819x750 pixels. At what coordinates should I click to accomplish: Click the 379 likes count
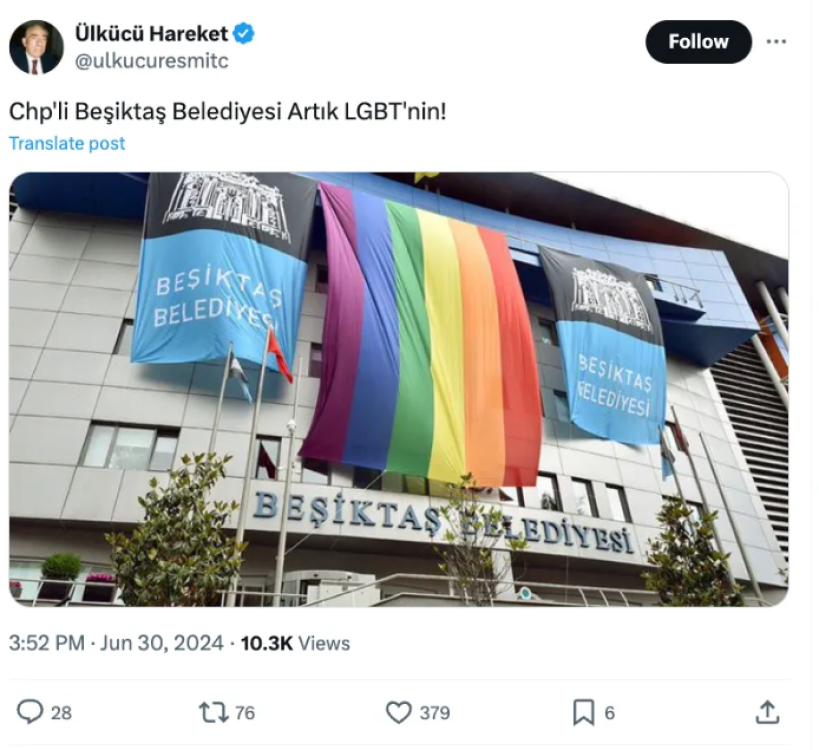tap(434, 712)
